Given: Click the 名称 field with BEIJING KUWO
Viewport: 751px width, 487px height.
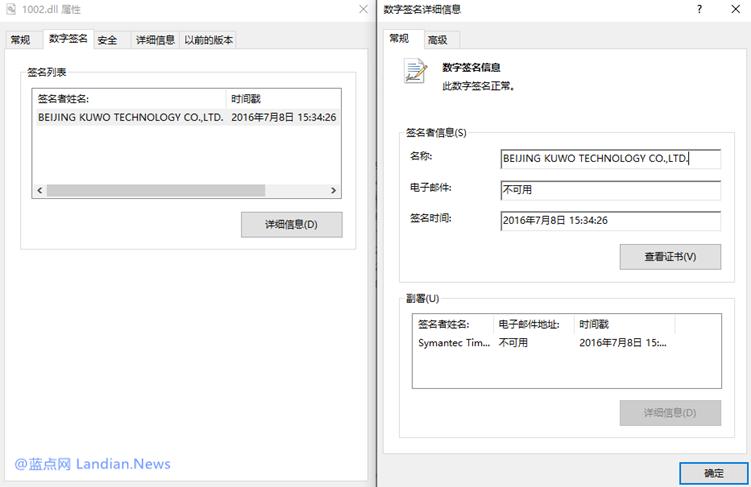Looking at the screenshot, I should pyautogui.click(x=611, y=159).
